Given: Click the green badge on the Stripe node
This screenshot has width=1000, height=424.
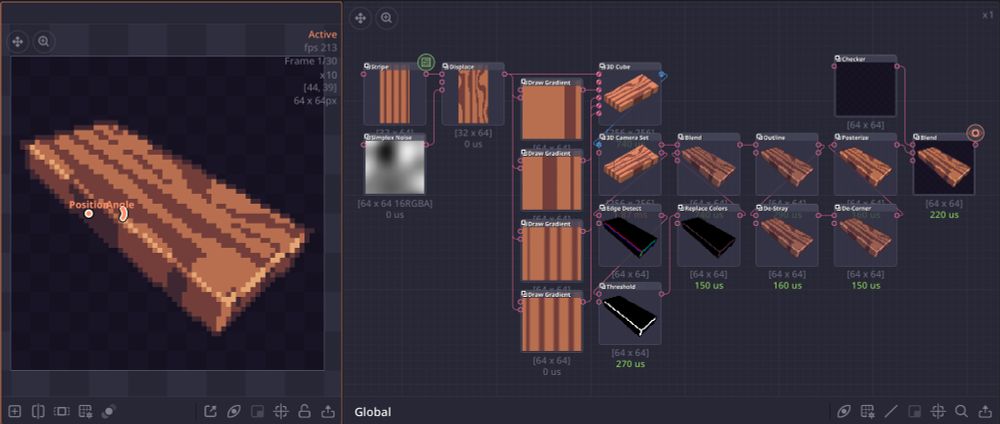Looking at the screenshot, I should click(x=426, y=62).
